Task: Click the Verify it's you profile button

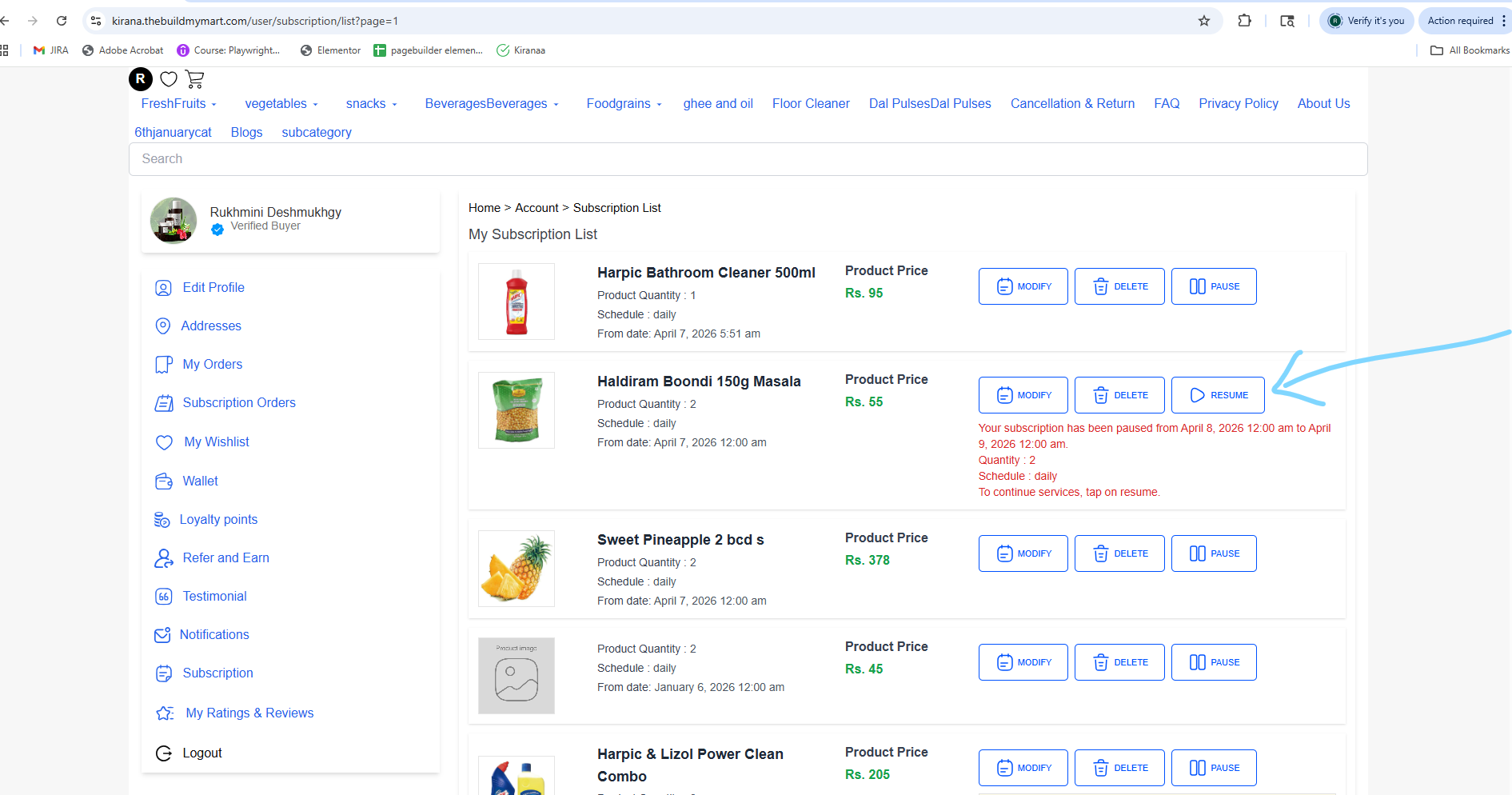Action: pos(1366,21)
